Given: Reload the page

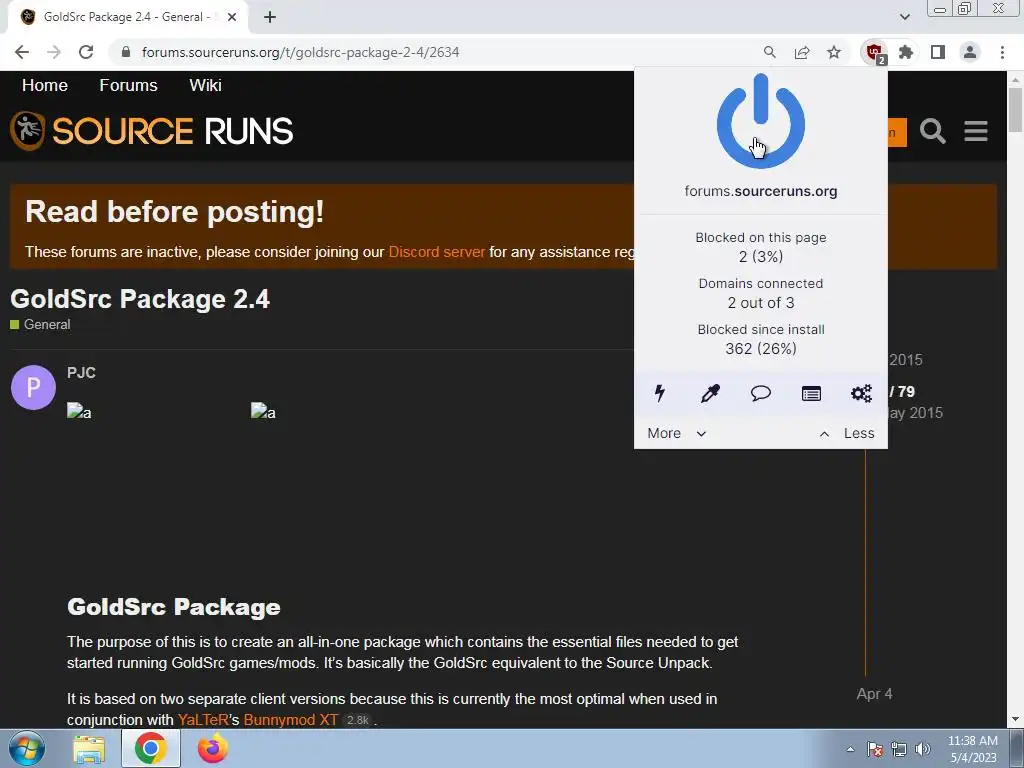Looking at the screenshot, I should [x=86, y=52].
